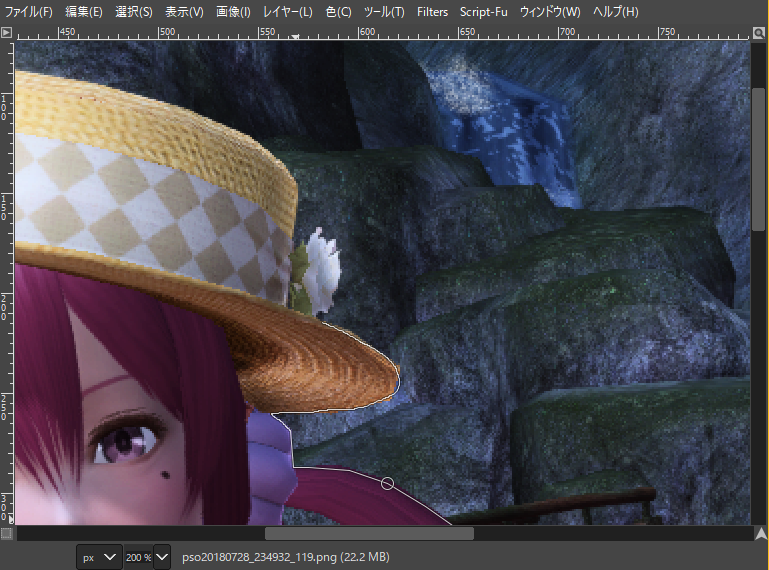
Task: Expand the zoom percentage dropdown arrow
Action: [x=162, y=557]
